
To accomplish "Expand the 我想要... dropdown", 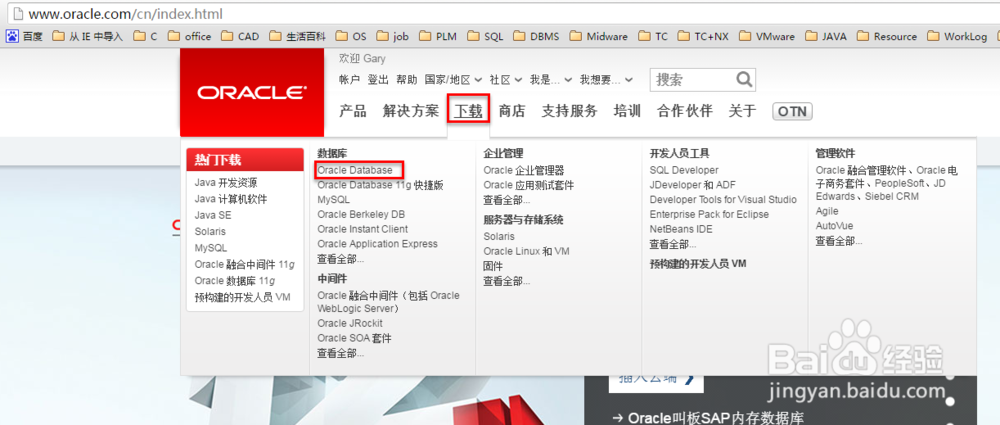I will (x=607, y=80).
